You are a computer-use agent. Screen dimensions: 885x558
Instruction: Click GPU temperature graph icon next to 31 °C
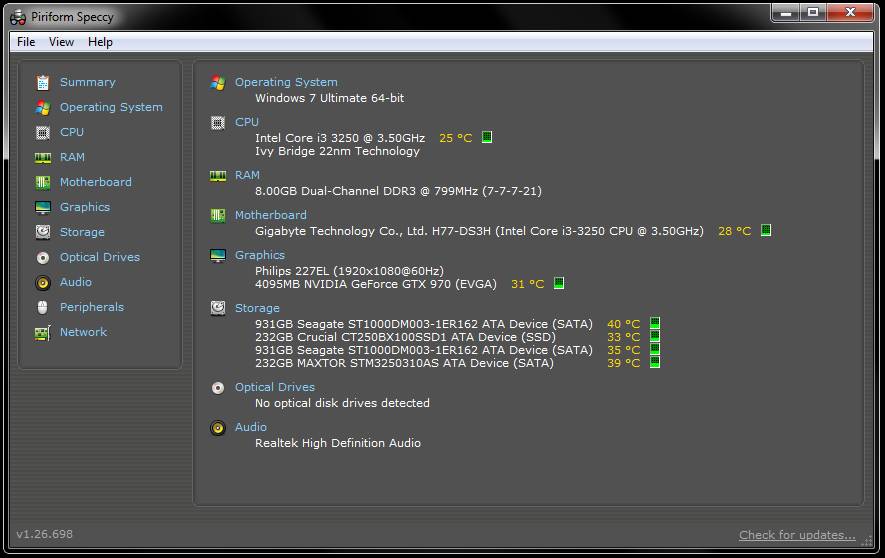[x=559, y=283]
